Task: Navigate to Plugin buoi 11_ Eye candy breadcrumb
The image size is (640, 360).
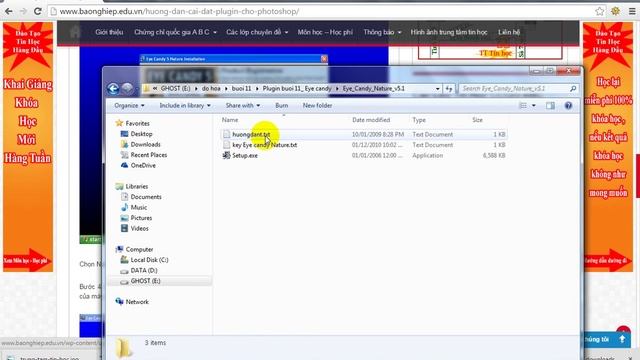Action: 297,89
